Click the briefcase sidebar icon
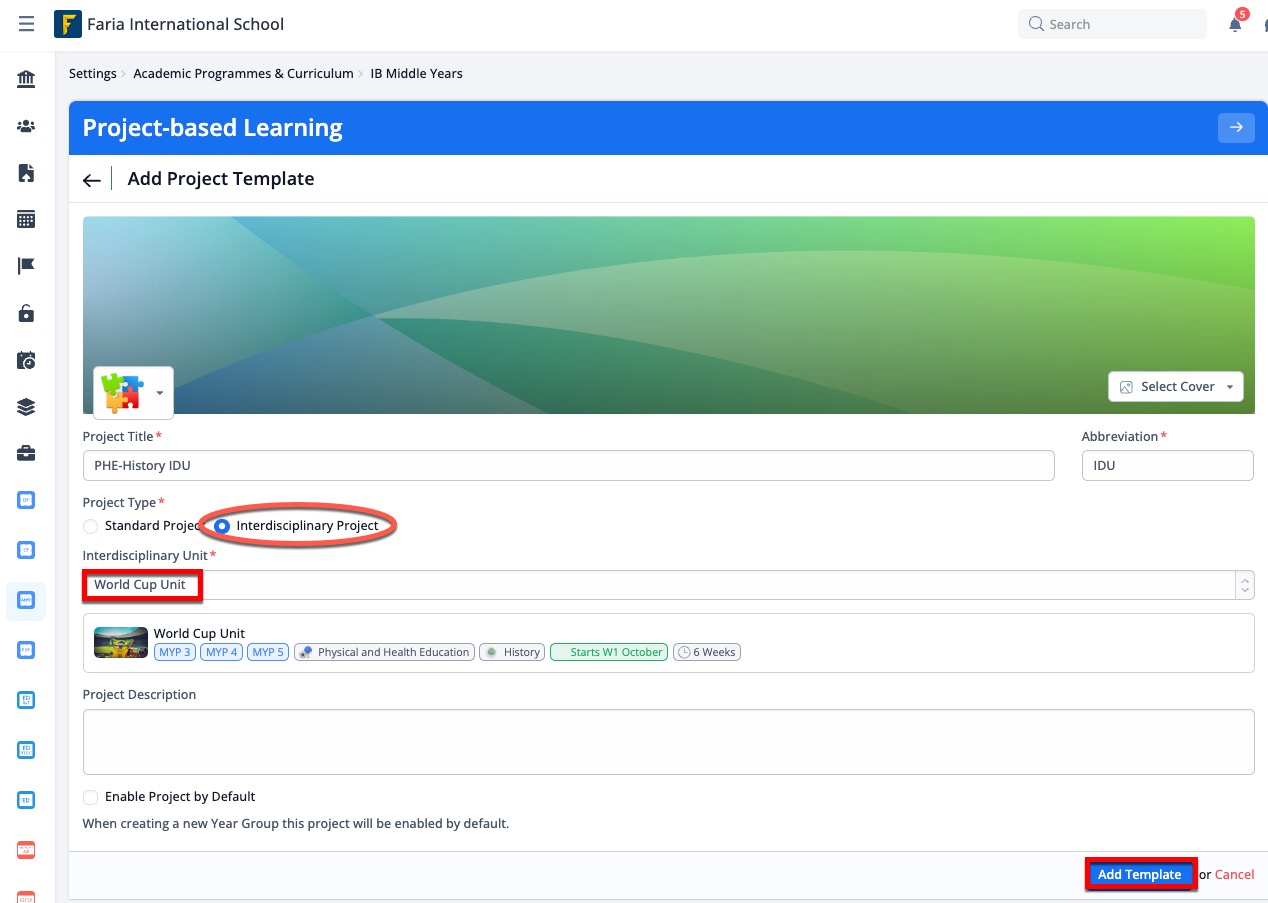The image size is (1268, 903). (x=26, y=454)
